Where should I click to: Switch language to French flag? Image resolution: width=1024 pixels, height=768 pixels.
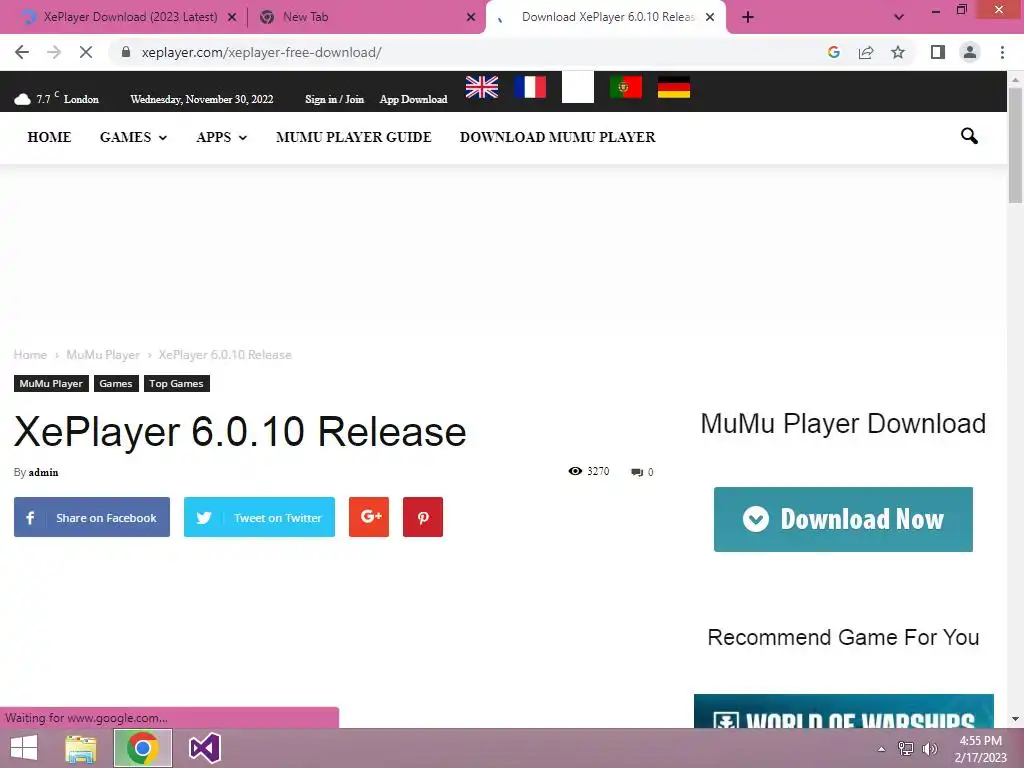pos(530,87)
